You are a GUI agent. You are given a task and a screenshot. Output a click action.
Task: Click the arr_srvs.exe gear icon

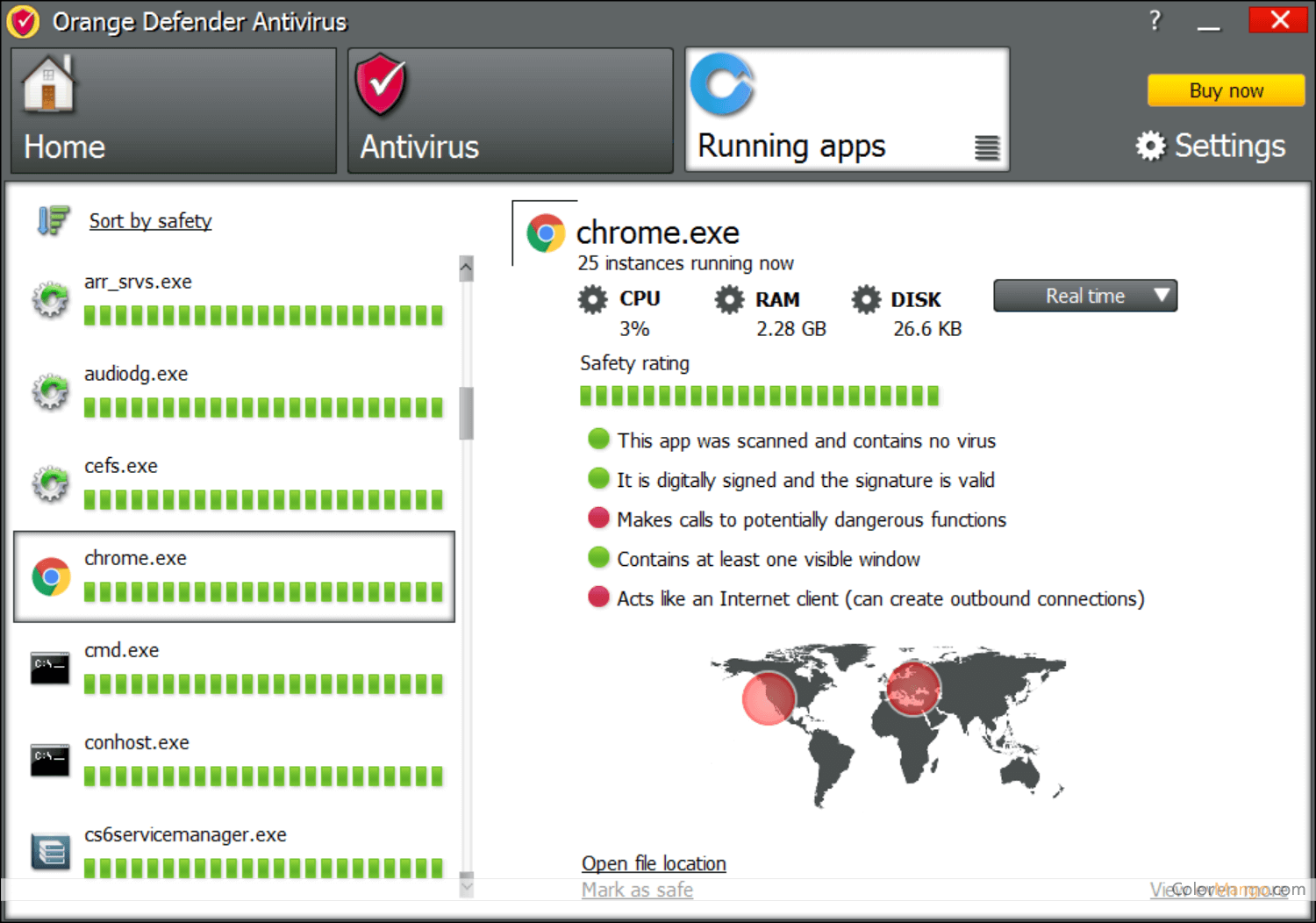50,300
